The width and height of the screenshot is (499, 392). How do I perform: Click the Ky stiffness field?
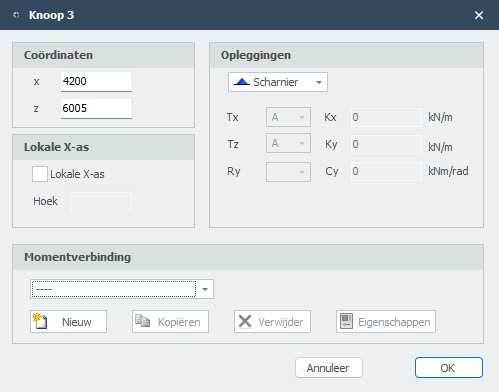tap(386, 144)
